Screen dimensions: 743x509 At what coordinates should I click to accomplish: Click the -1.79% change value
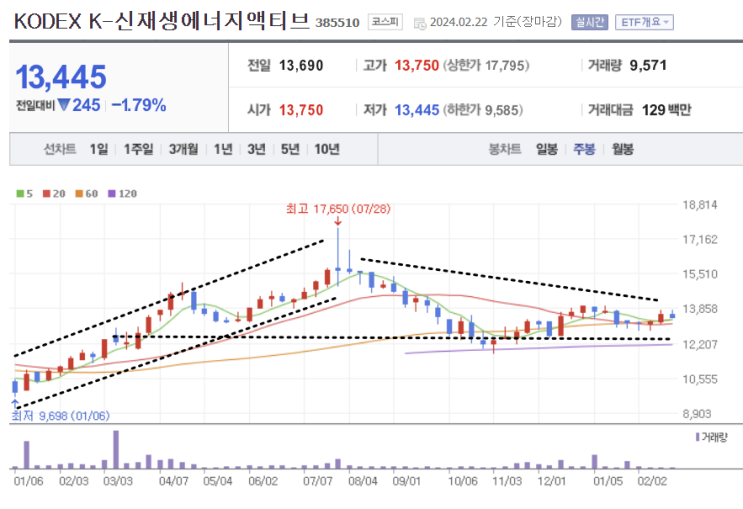[x=139, y=105]
